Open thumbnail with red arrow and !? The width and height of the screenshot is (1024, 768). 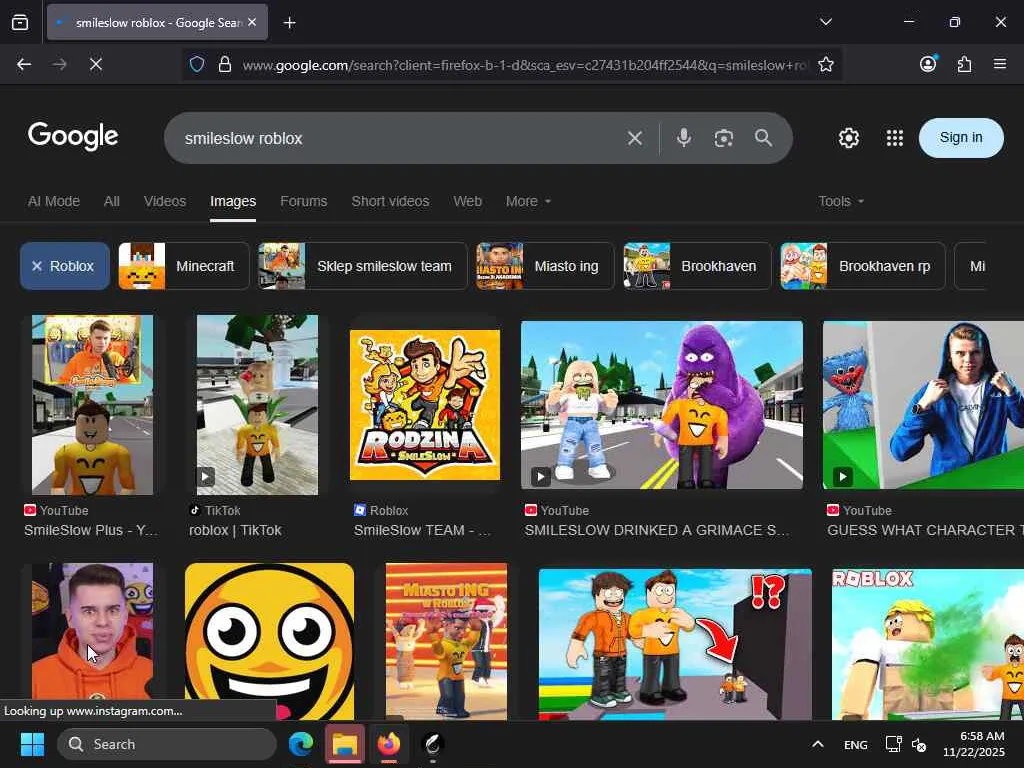click(x=675, y=643)
